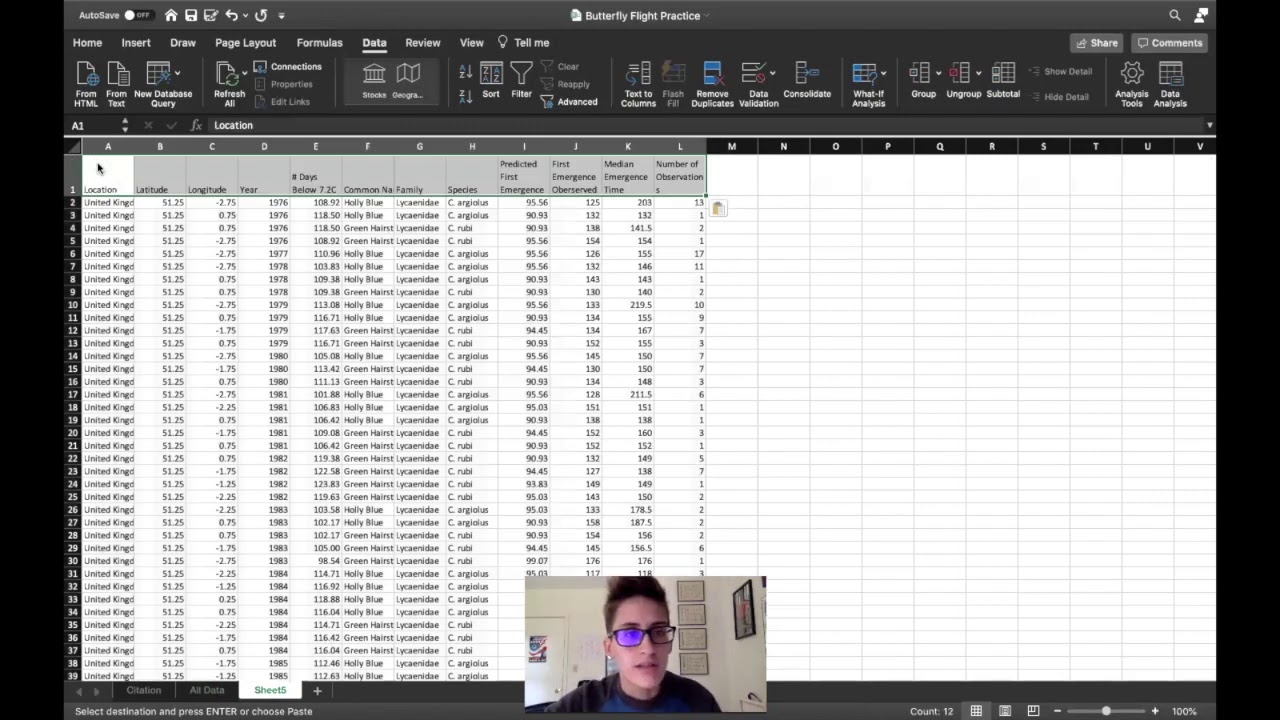1280x720 pixels.
Task: Expand the Ungroup dropdown arrow
Action: 978,73
